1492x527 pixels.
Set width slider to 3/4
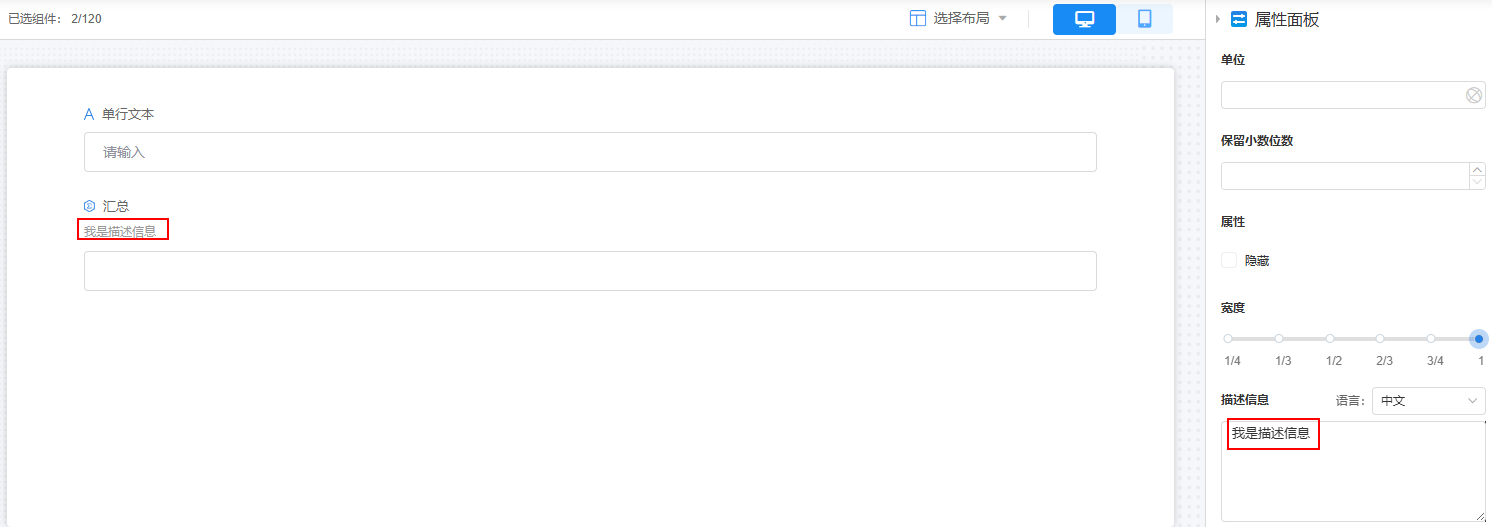point(1431,339)
